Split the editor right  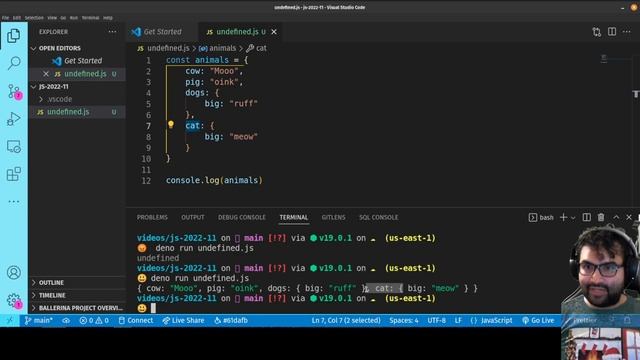pos(612,32)
